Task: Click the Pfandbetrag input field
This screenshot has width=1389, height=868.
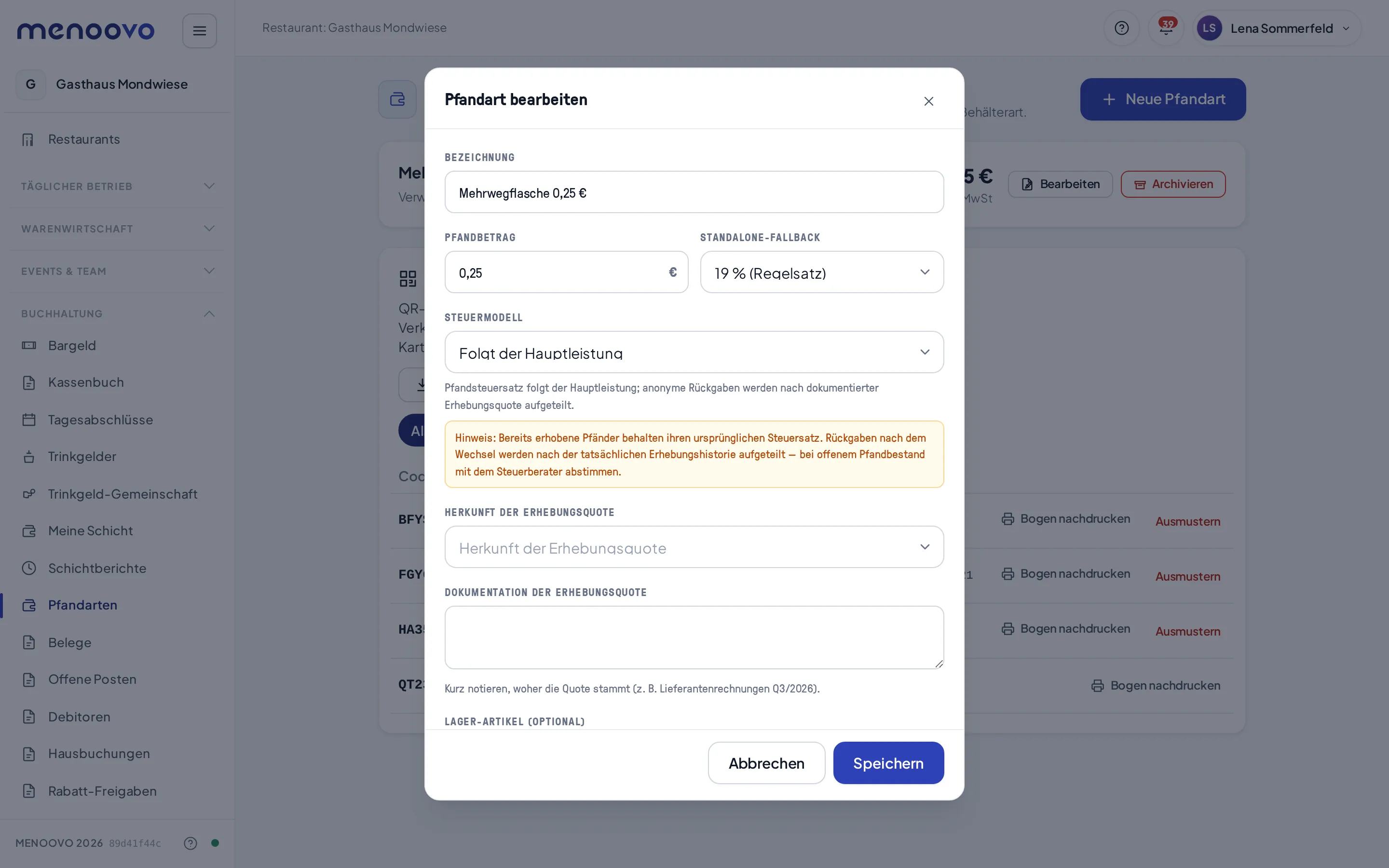Action: [x=566, y=272]
